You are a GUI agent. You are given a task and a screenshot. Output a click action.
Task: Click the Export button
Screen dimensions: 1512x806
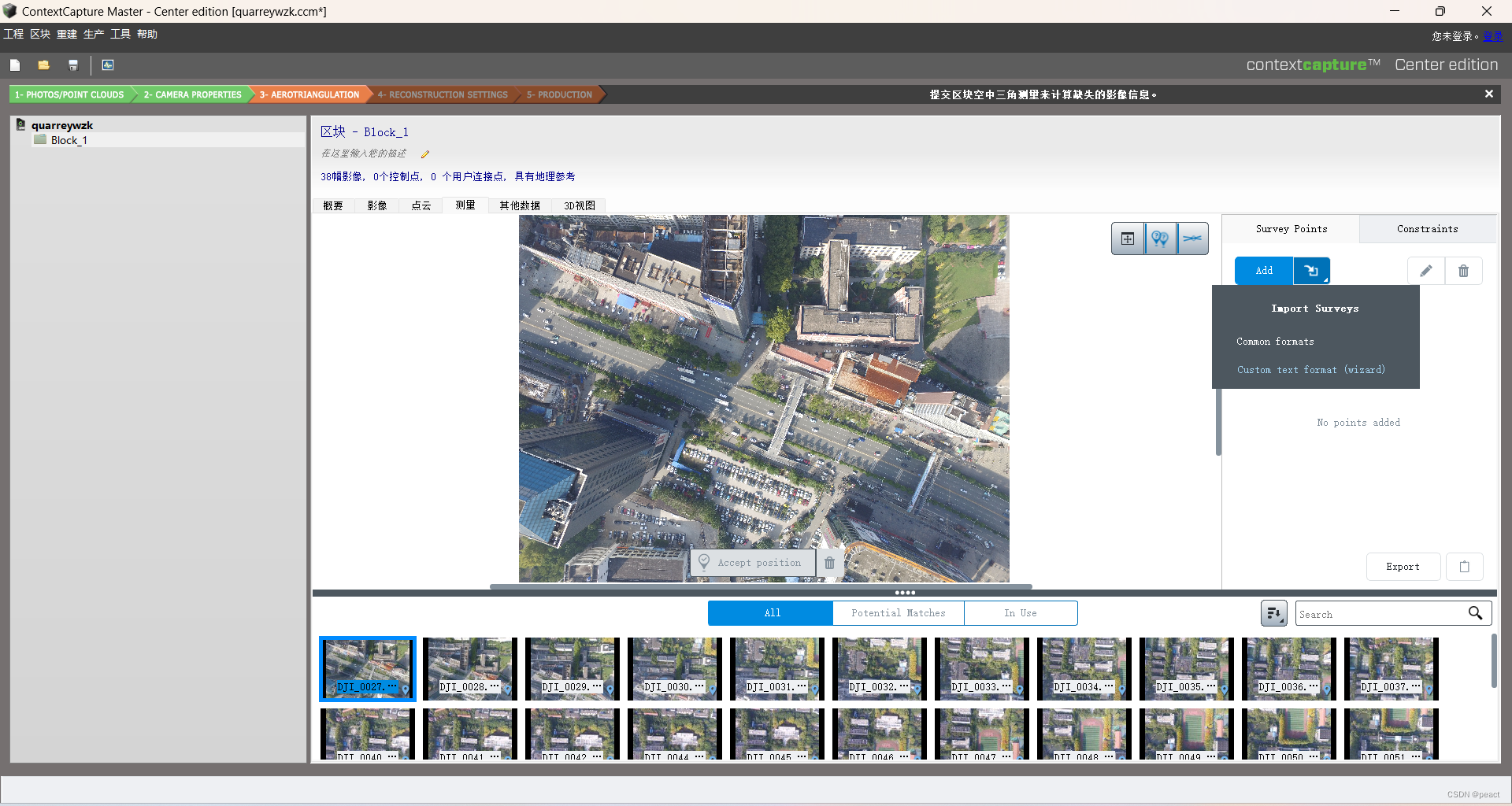point(1403,566)
